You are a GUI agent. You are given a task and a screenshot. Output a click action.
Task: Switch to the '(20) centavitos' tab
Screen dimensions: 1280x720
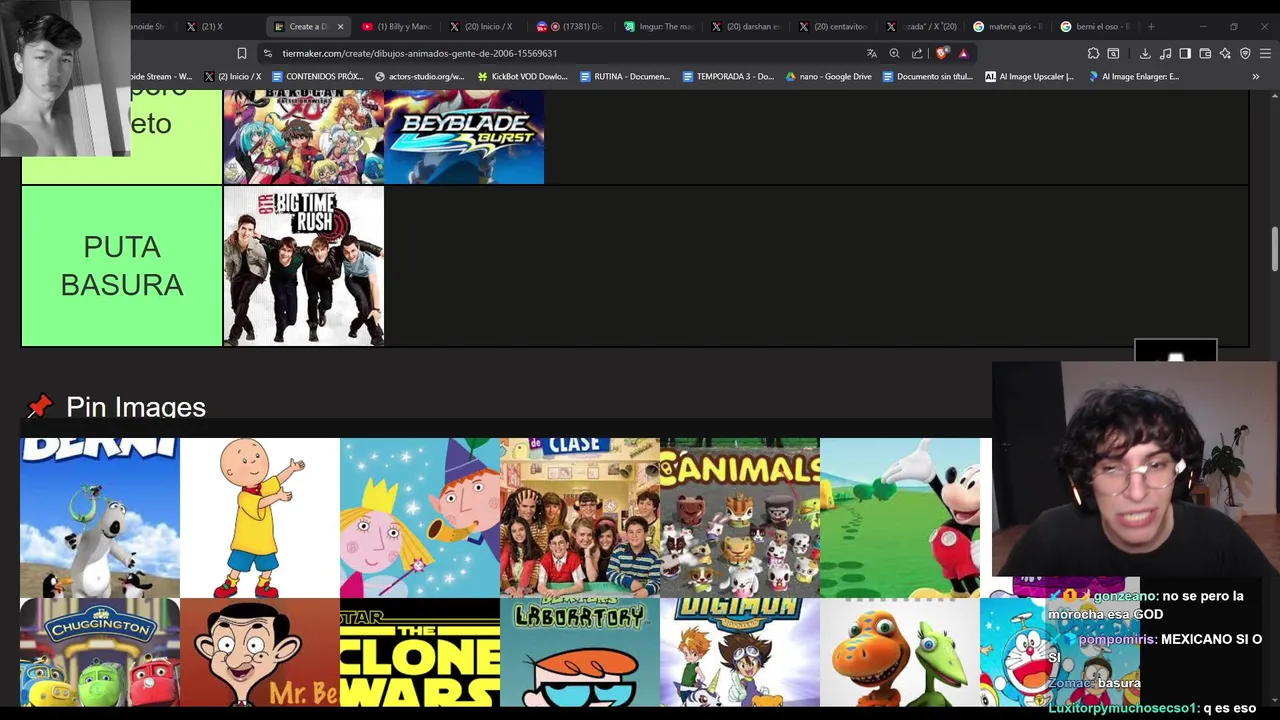click(x=832, y=26)
